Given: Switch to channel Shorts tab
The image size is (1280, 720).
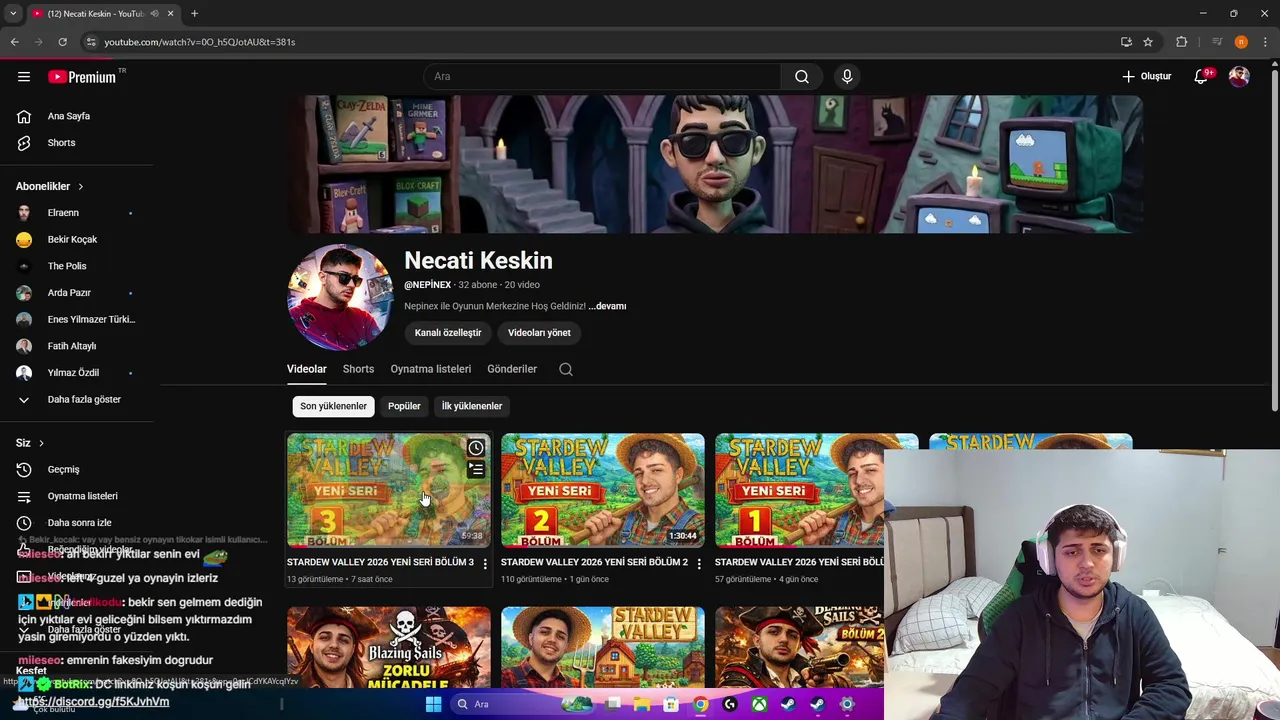Looking at the screenshot, I should [358, 369].
